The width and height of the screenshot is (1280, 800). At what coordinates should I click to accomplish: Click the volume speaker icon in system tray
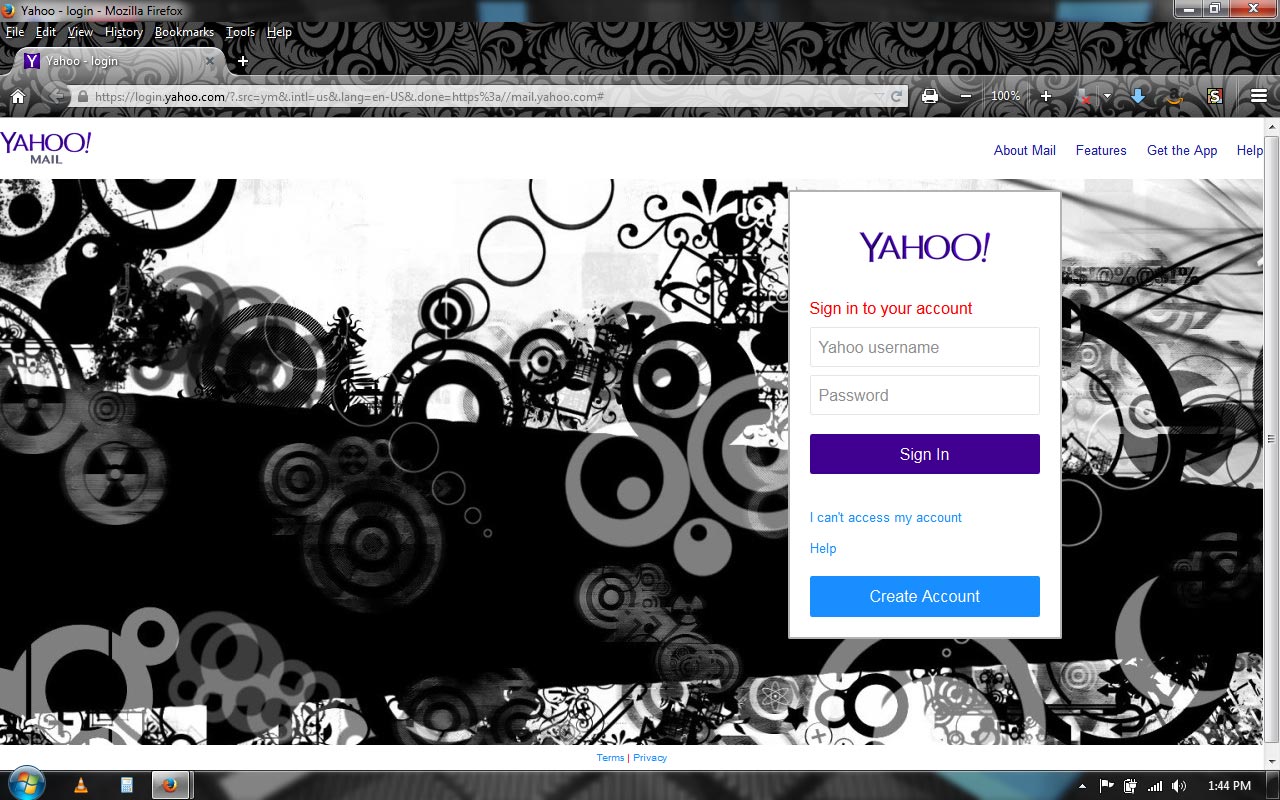point(1178,786)
